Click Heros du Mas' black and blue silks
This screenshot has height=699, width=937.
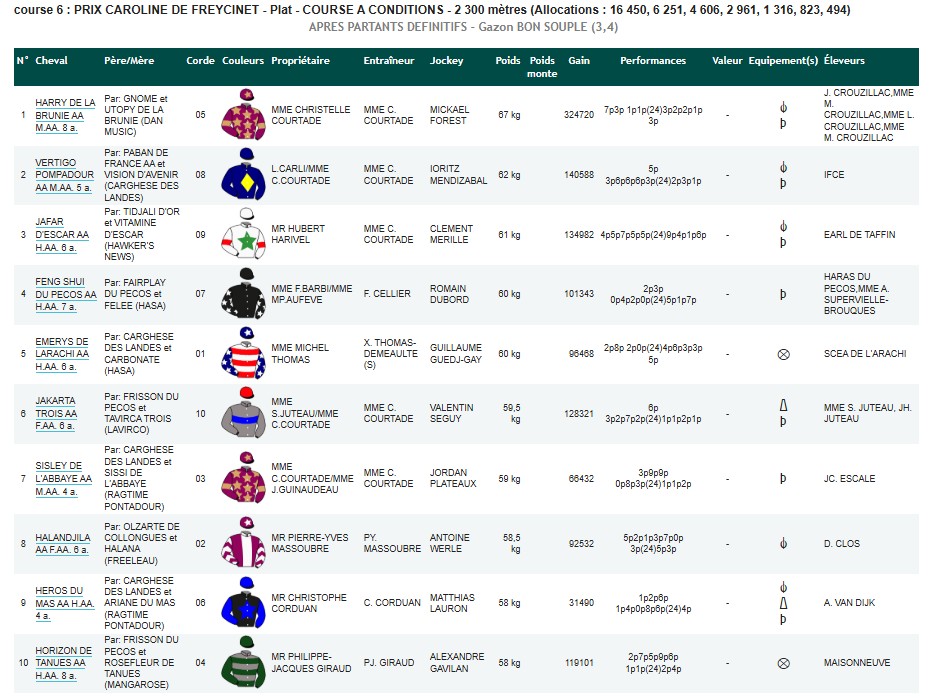coord(243,603)
